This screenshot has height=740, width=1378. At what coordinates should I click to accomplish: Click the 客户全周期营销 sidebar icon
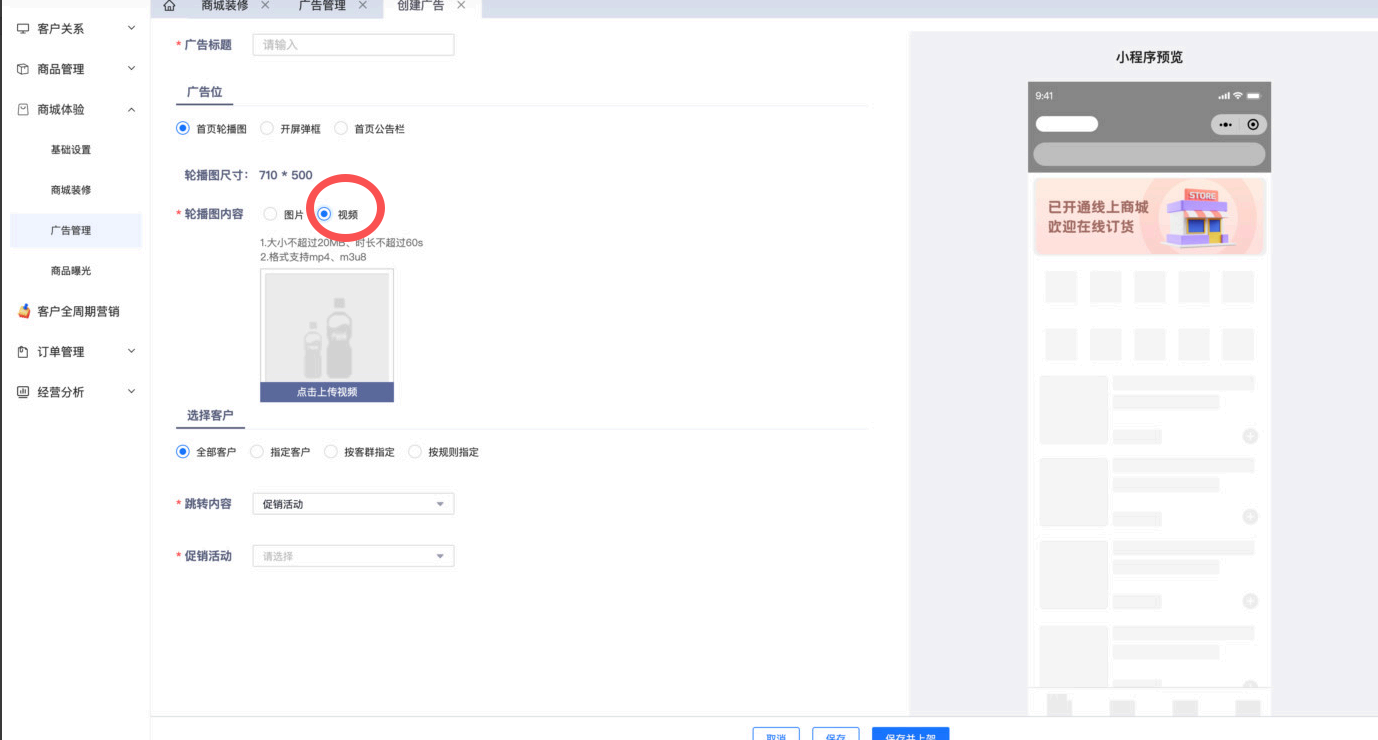(x=24, y=311)
